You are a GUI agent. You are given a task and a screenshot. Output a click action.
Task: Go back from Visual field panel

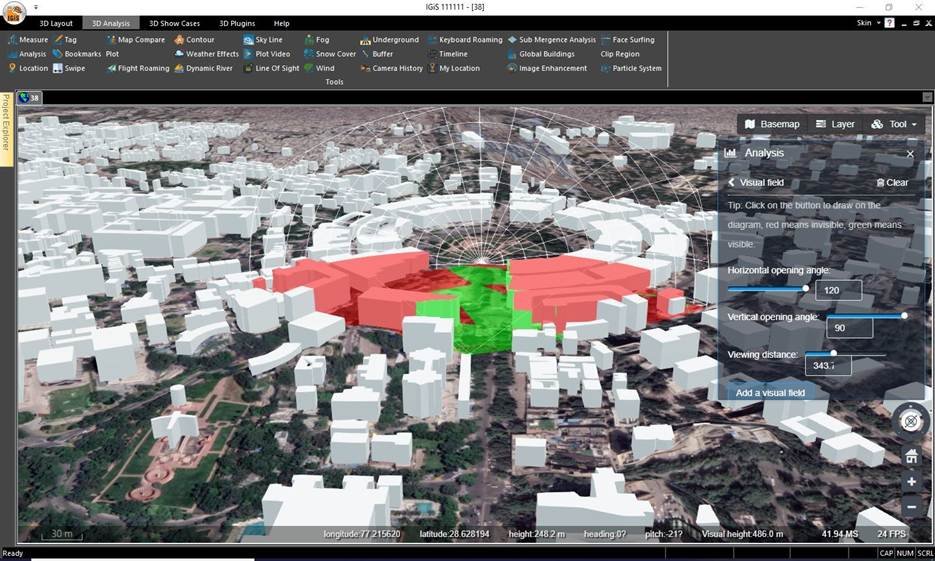[731, 182]
